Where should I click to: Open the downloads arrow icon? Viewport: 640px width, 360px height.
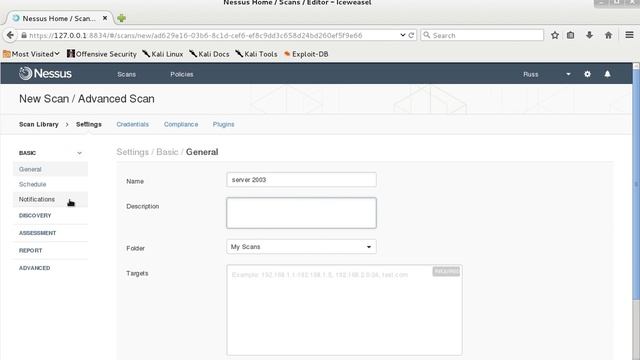(589, 35)
